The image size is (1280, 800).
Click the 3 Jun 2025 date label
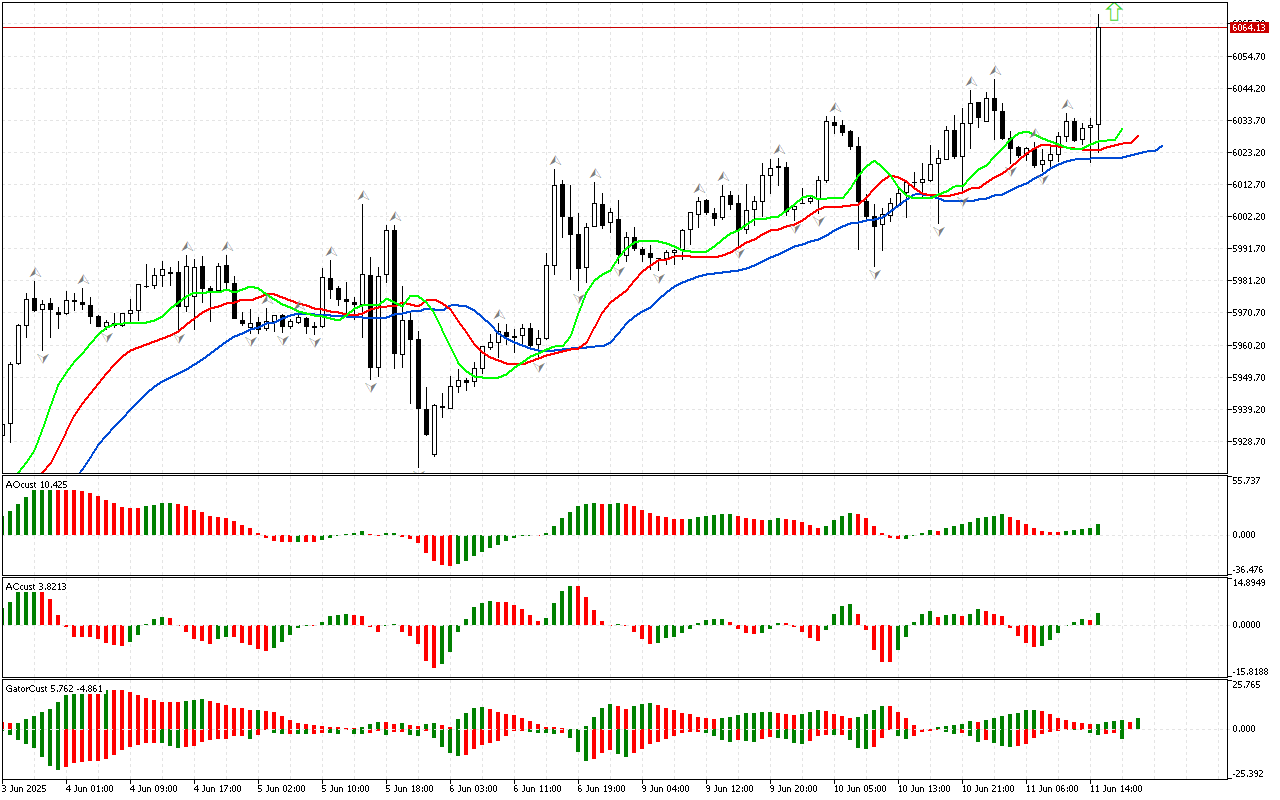pos(27,788)
